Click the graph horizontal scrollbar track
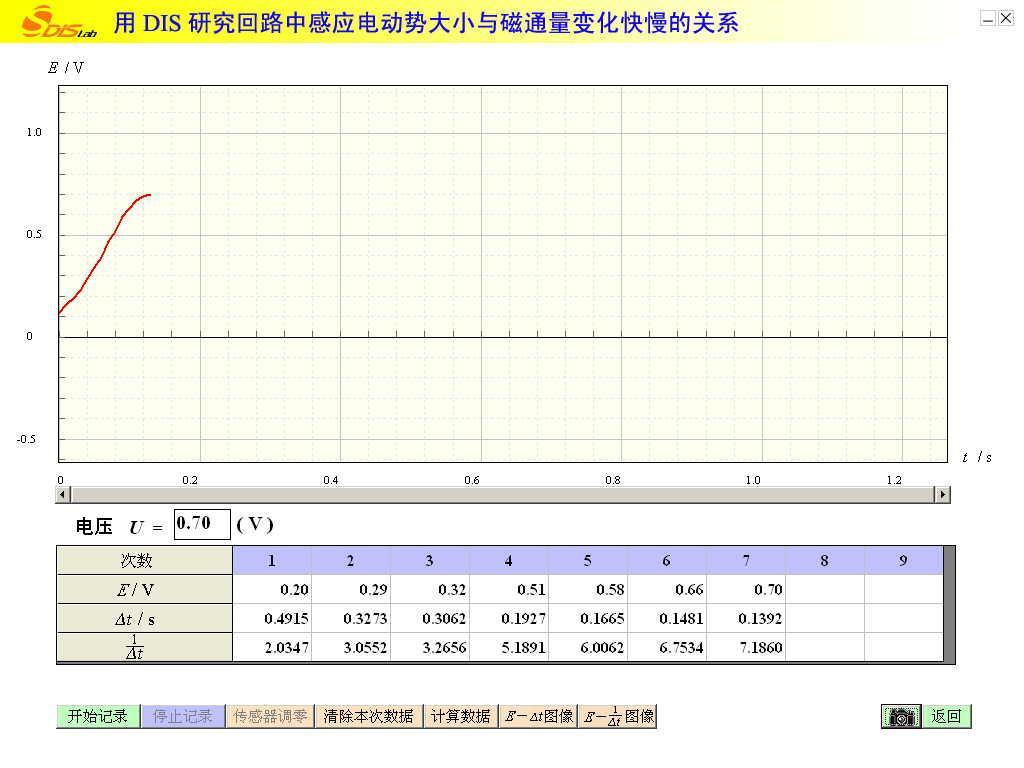The width and height of the screenshot is (1024, 768). pos(500,495)
